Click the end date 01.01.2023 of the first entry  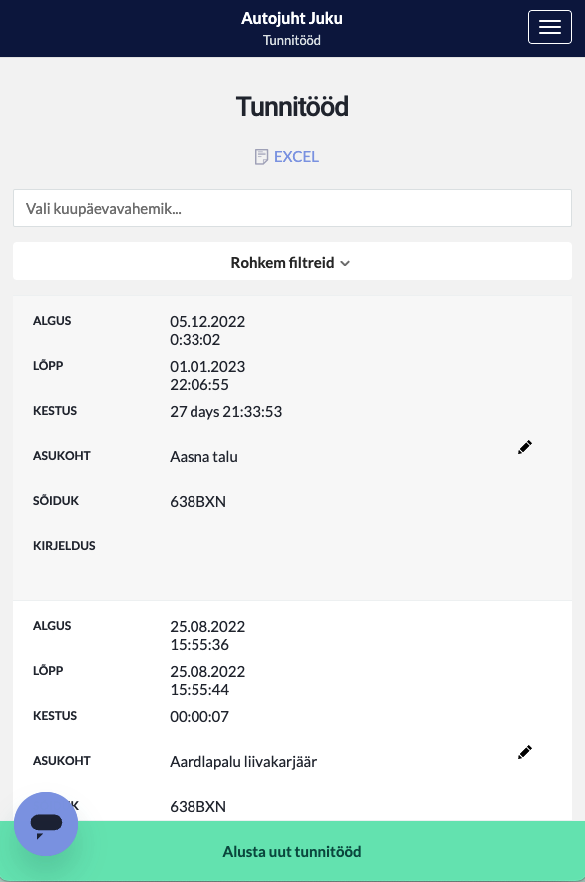pyautogui.click(x=208, y=367)
